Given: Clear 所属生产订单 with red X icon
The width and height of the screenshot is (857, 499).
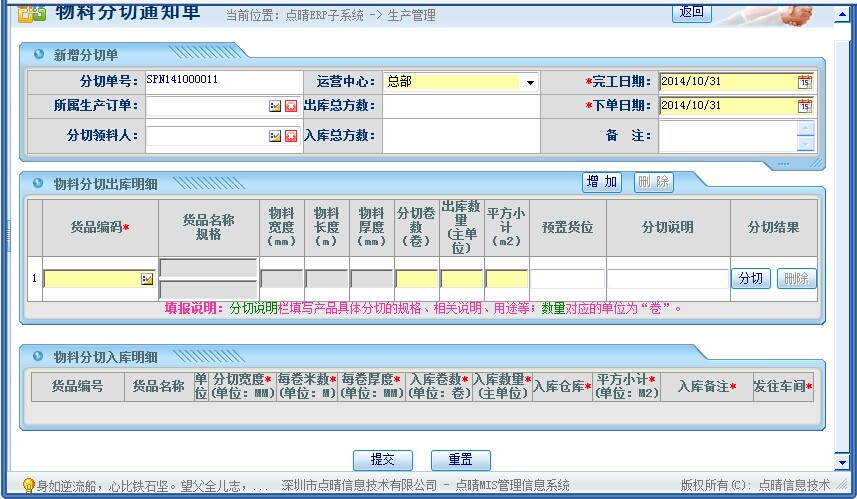Looking at the screenshot, I should pos(291,106).
